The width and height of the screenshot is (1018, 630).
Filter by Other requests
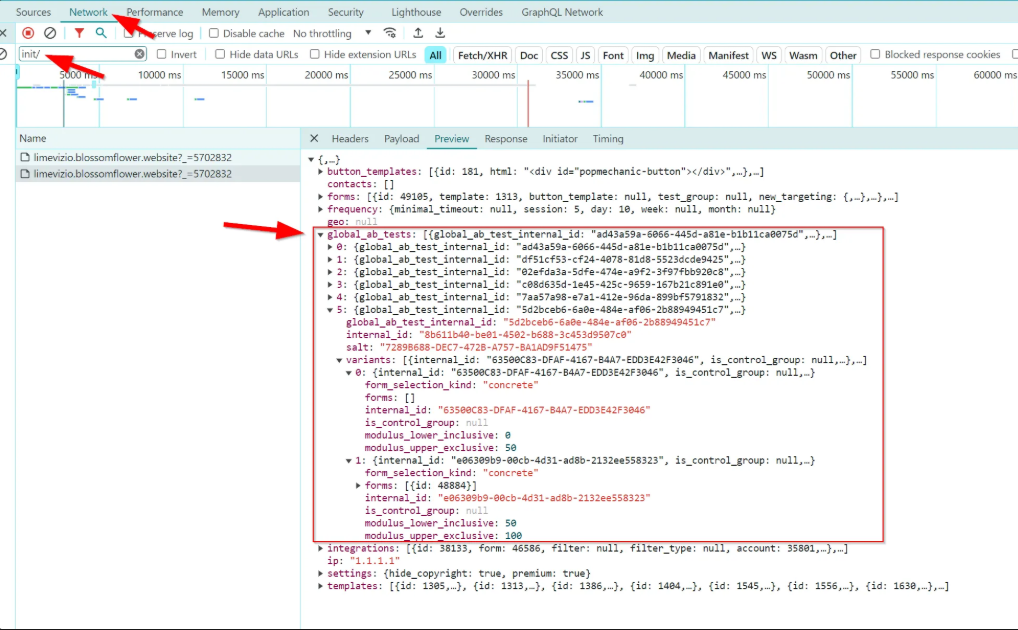(843, 55)
